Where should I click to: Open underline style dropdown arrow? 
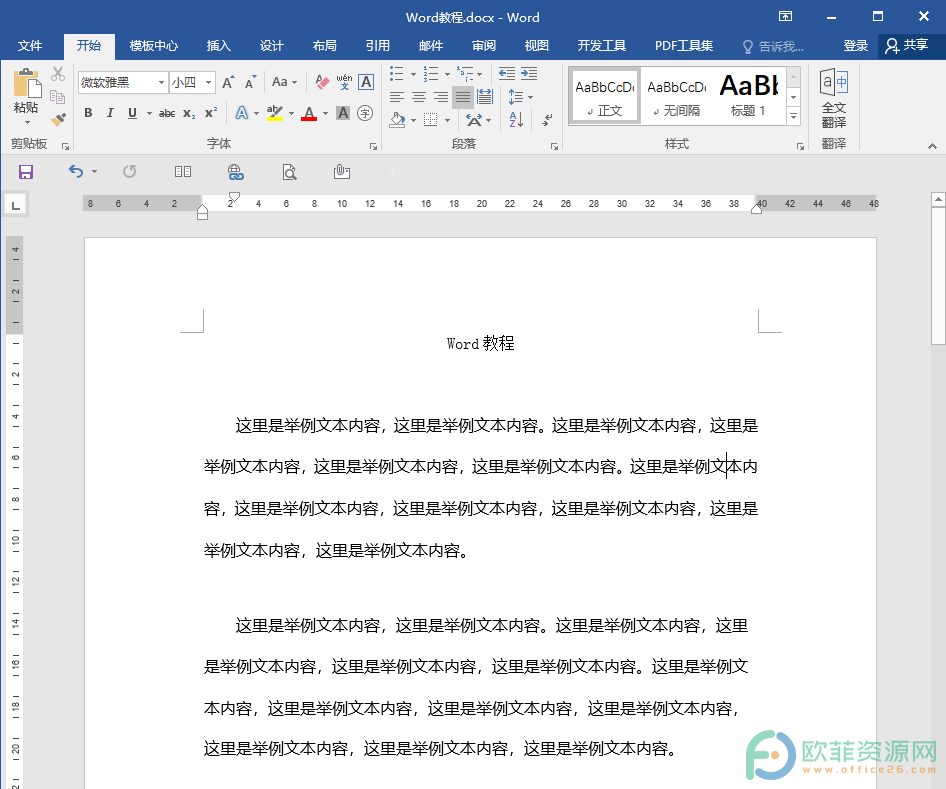tap(149, 113)
